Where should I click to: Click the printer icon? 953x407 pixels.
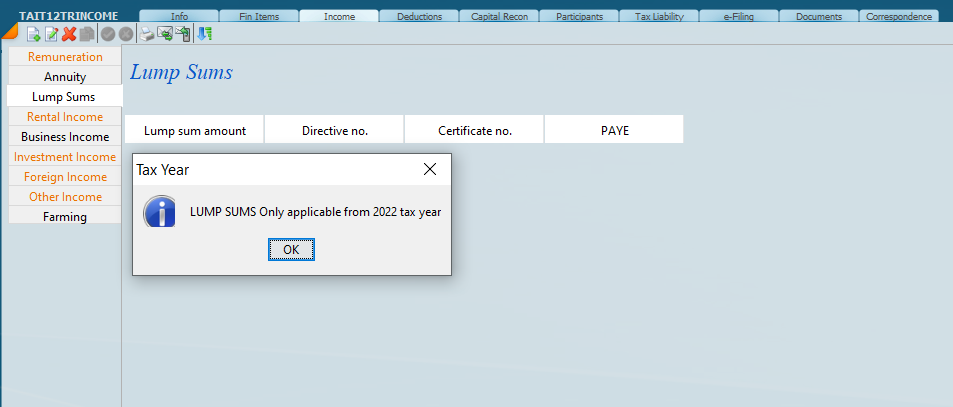pos(147,34)
